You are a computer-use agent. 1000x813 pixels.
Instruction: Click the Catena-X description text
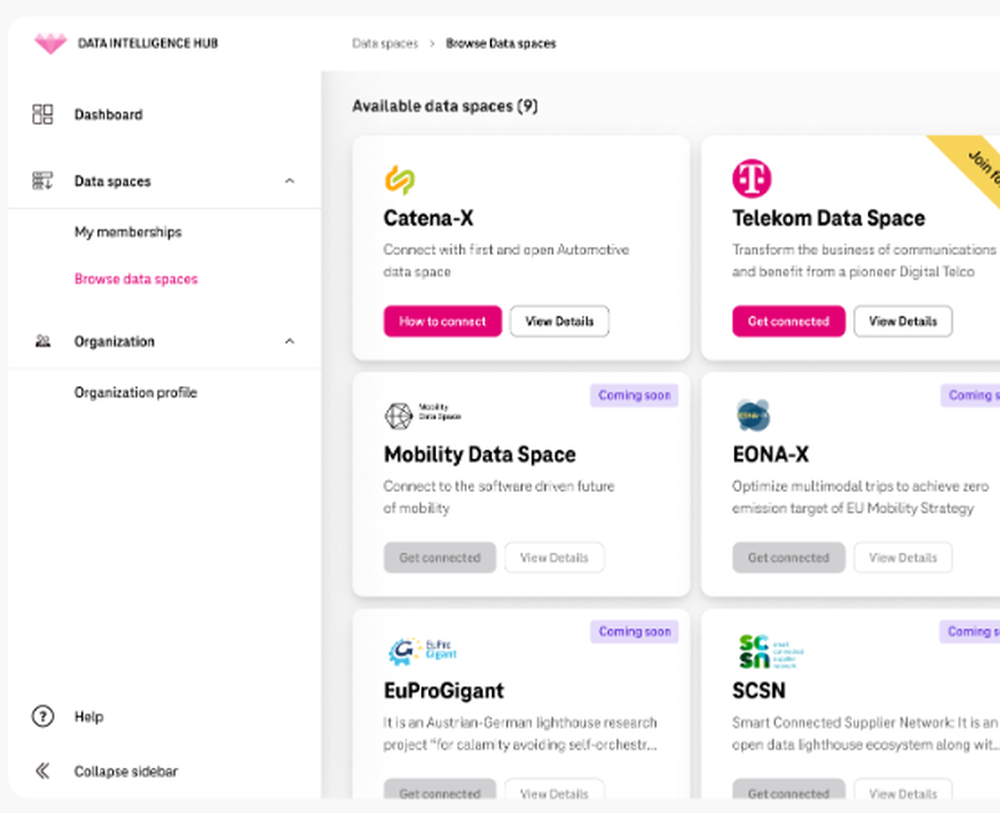(x=506, y=261)
